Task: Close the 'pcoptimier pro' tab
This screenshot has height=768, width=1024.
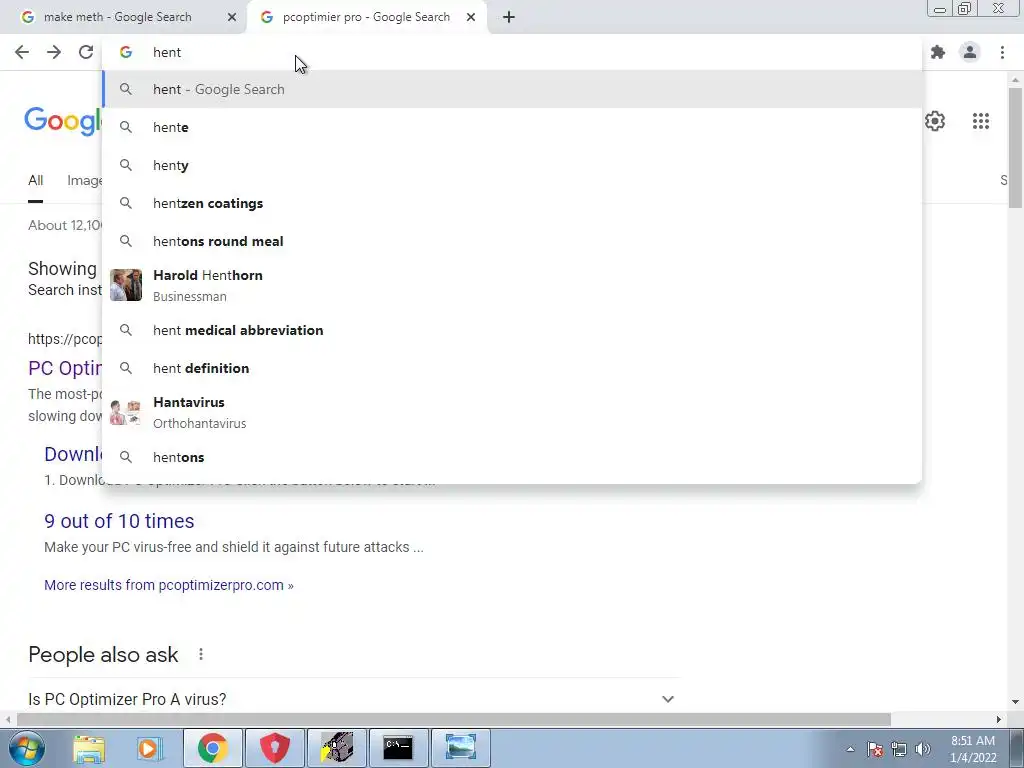Action: (471, 17)
